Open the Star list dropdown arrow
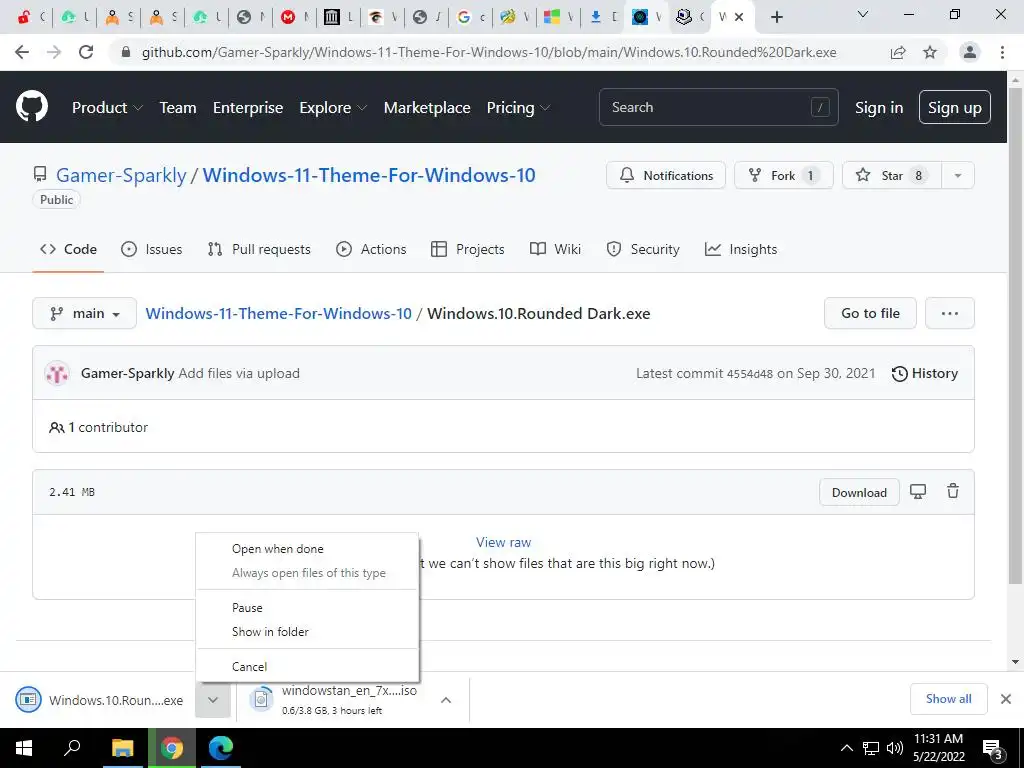Image resolution: width=1024 pixels, height=768 pixels. [958, 175]
